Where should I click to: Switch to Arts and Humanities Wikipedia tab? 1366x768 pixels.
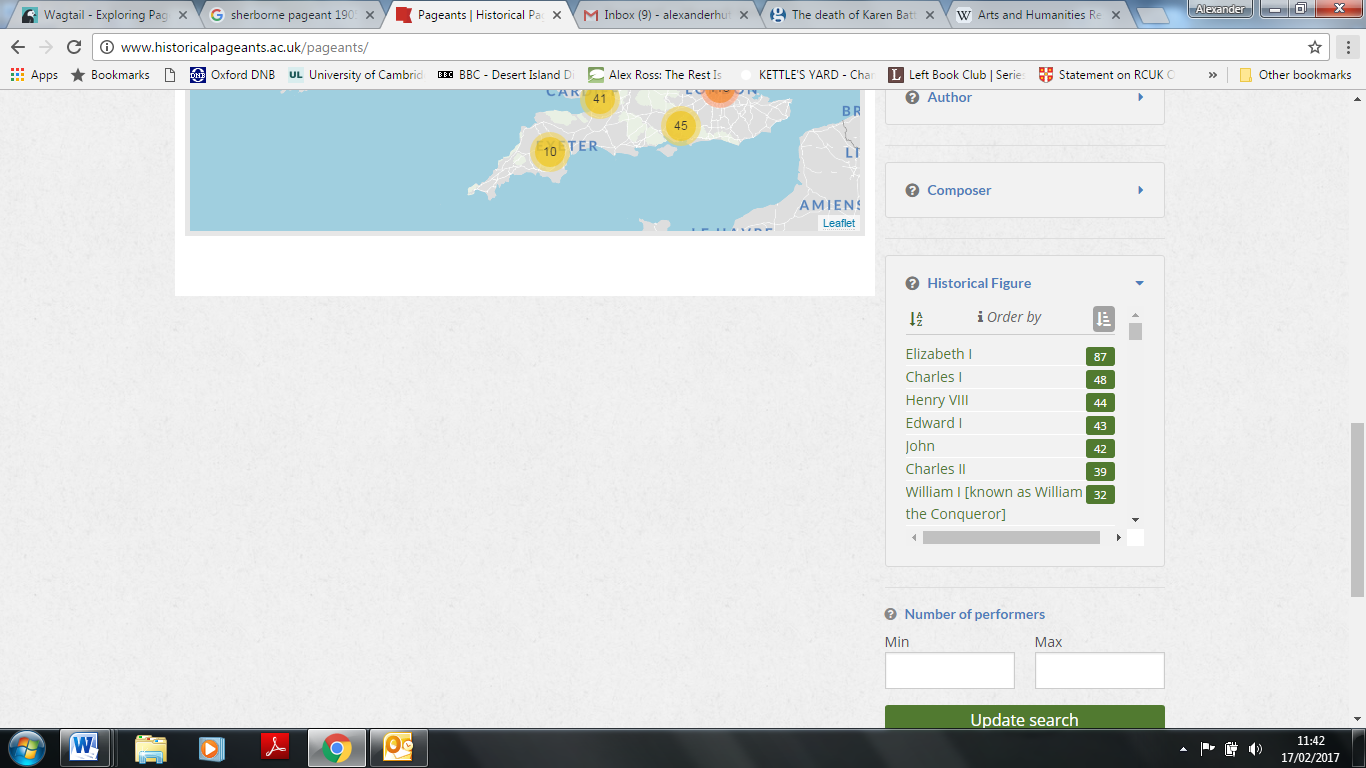(x=1038, y=15)
